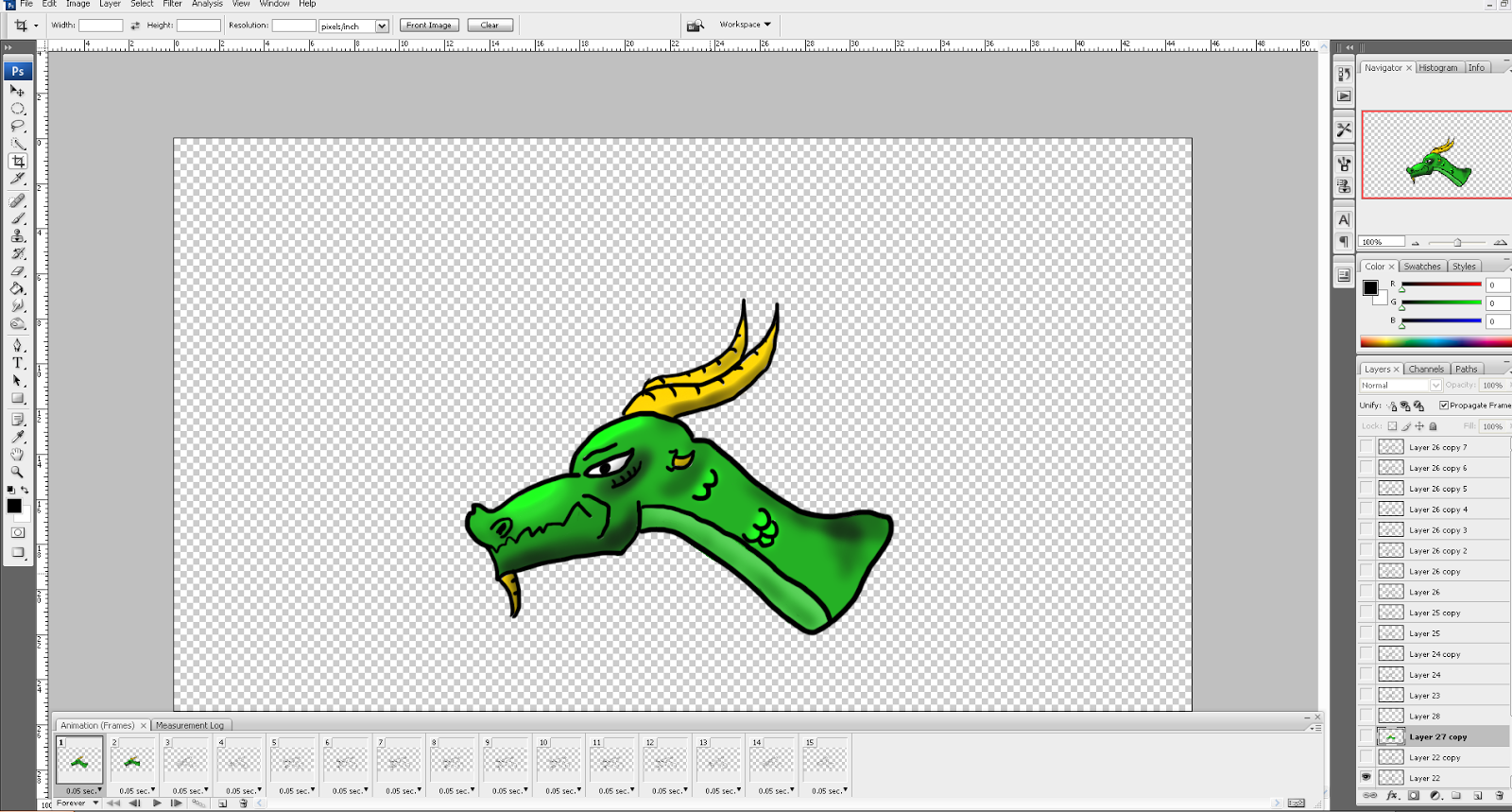Select the Type tool

click(17, 363)
